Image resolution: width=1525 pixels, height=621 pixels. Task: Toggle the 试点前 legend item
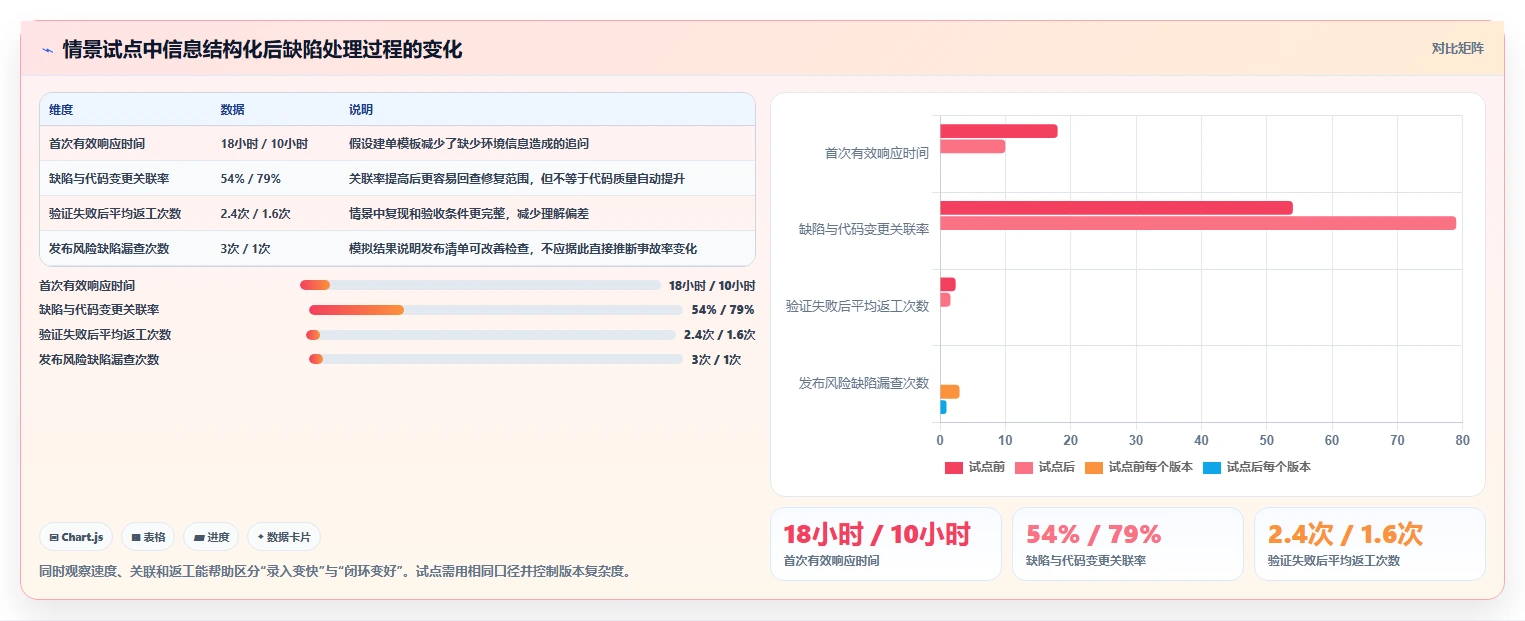pyautogui.click(x=975, y=467)
